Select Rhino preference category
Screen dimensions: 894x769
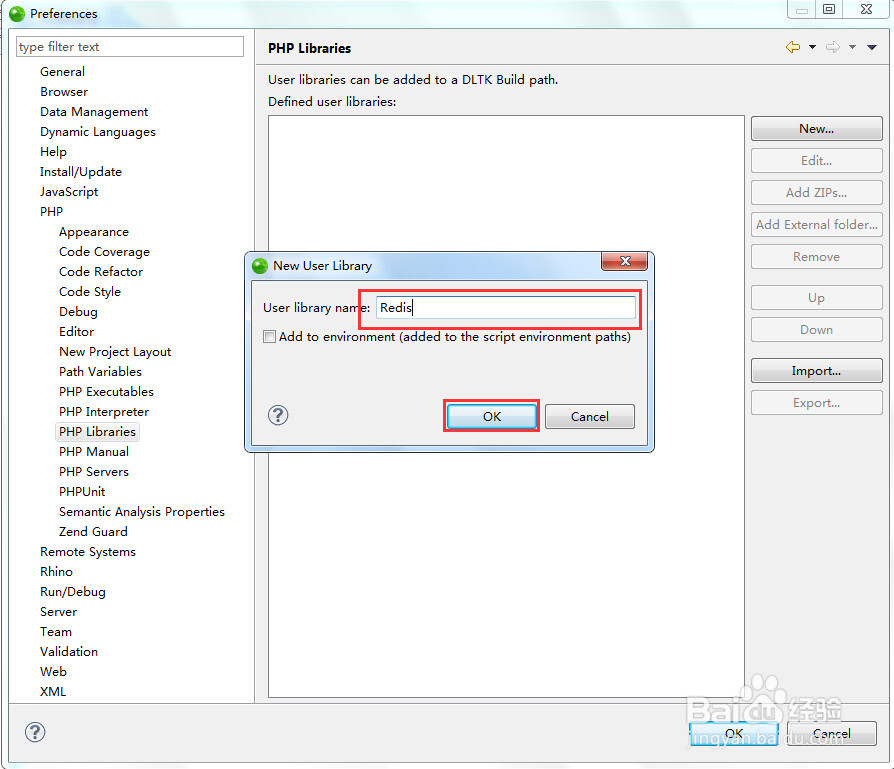(x=56, y=572)
